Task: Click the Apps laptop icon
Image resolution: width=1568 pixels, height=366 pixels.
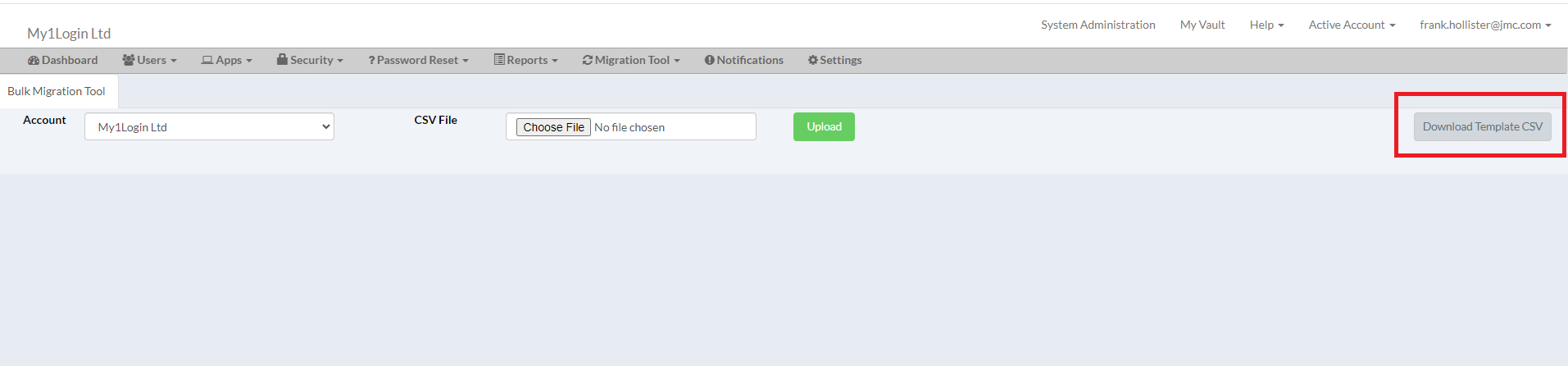Action: (207, 61)
